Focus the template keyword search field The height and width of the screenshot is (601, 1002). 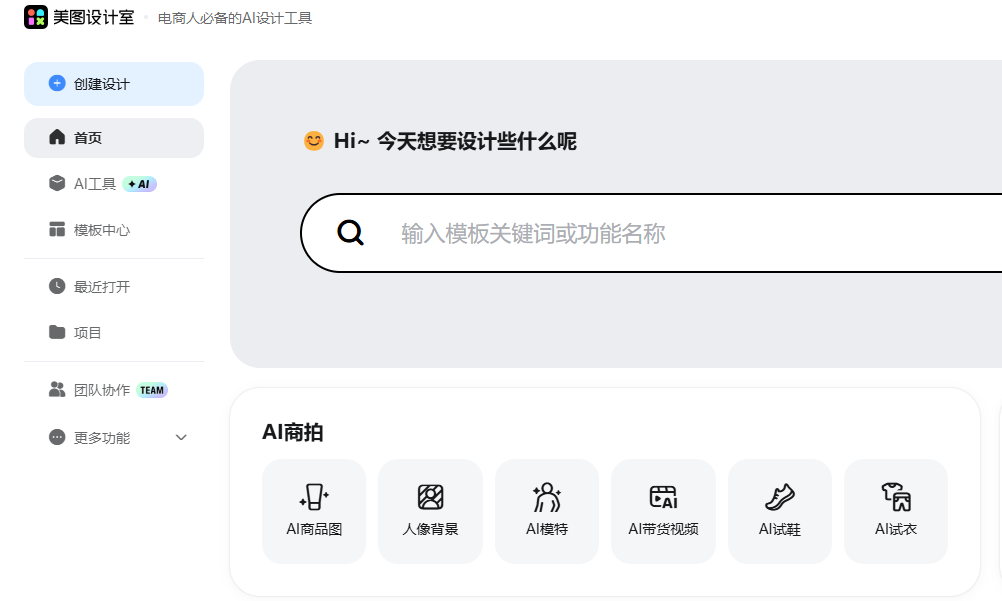pos(652,233)
